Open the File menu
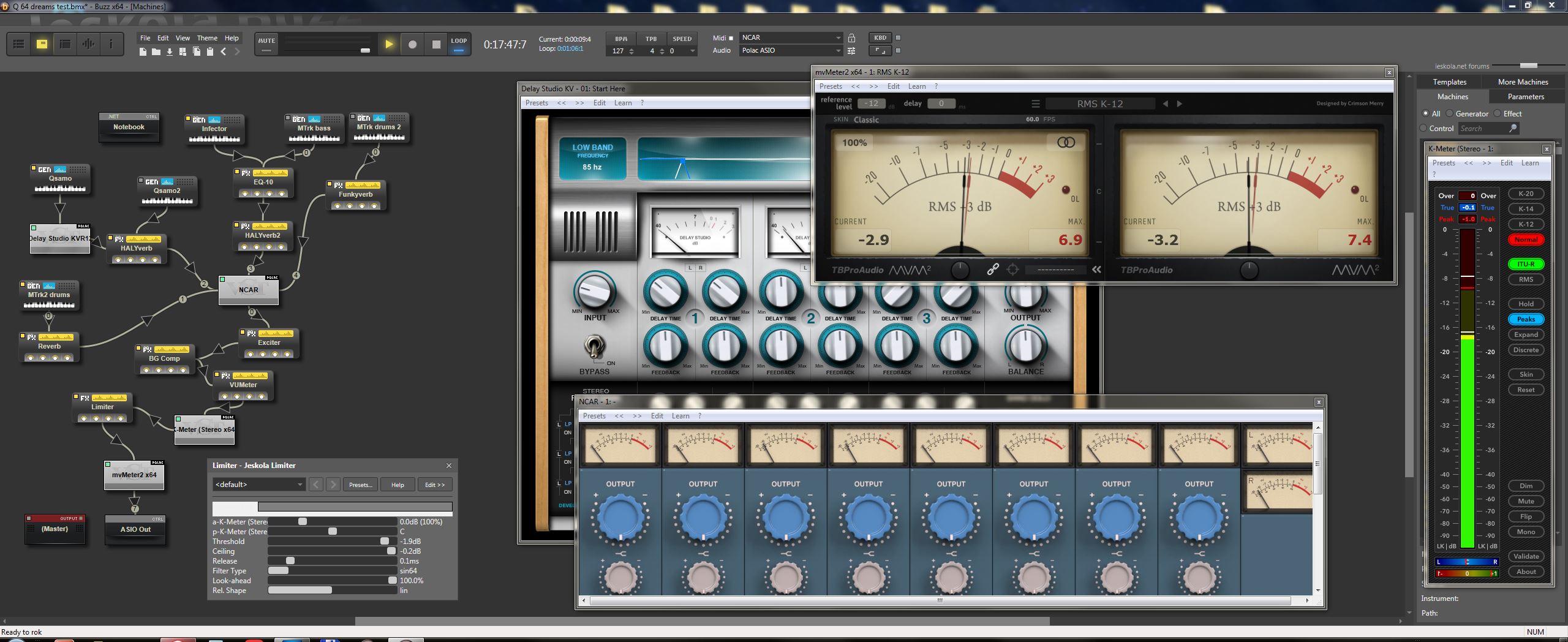 (x=145, y=38)
